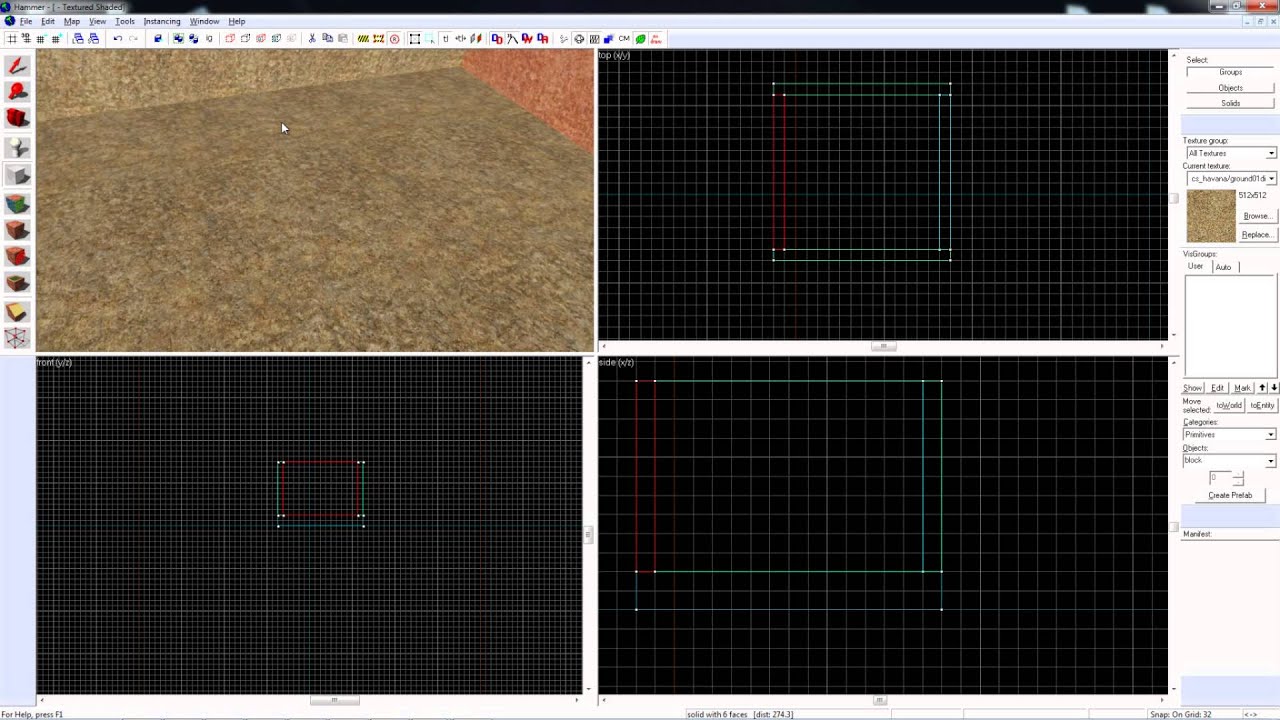Viewport: 1280px width, 720px height.
Task: Click the top view horizontal scrollbar thumb
Action: [883, 347]
